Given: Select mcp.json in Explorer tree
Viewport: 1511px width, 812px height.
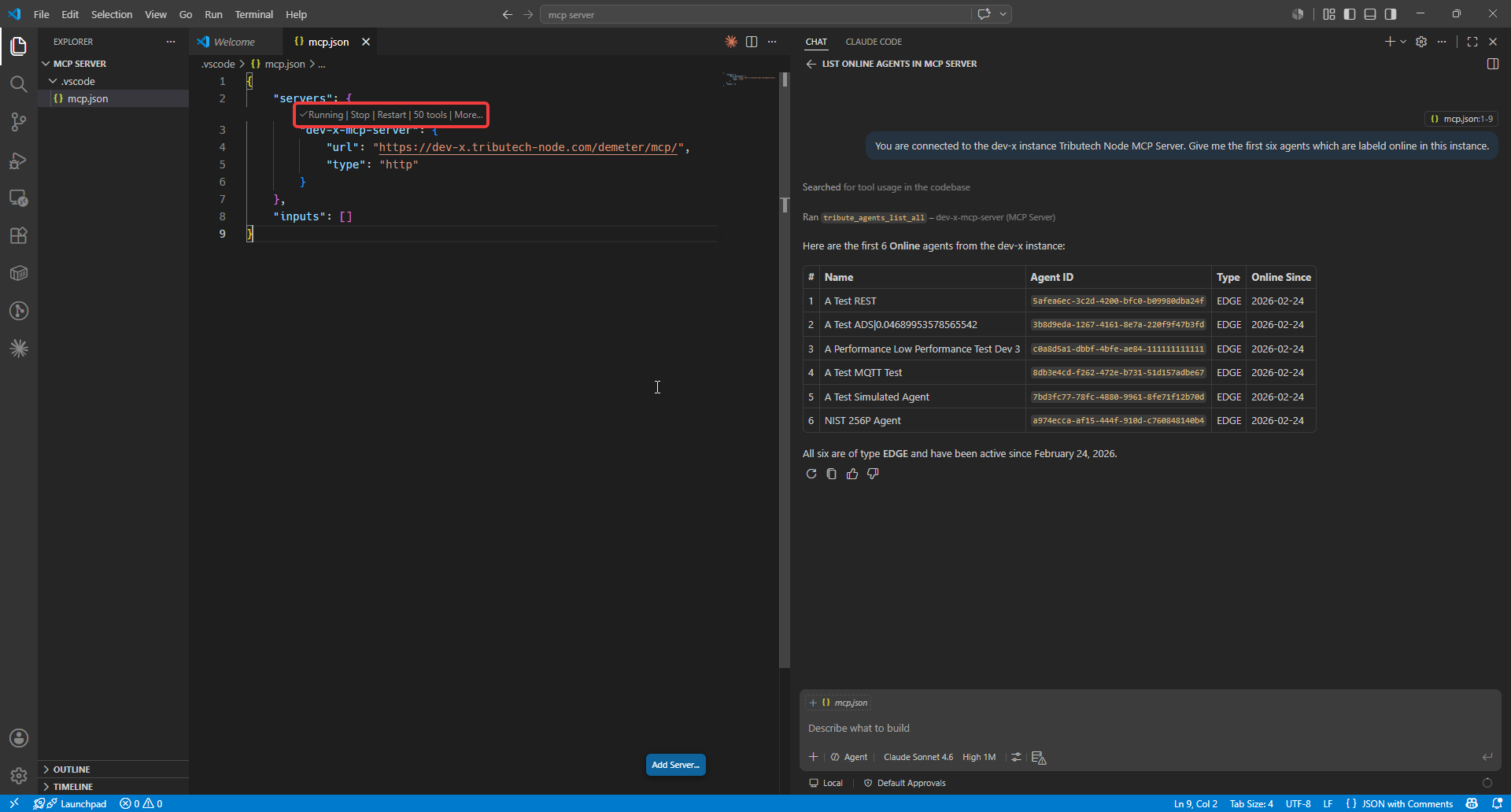Looking at the screenshot, I should pyautogui.click(x=113, y=98).
